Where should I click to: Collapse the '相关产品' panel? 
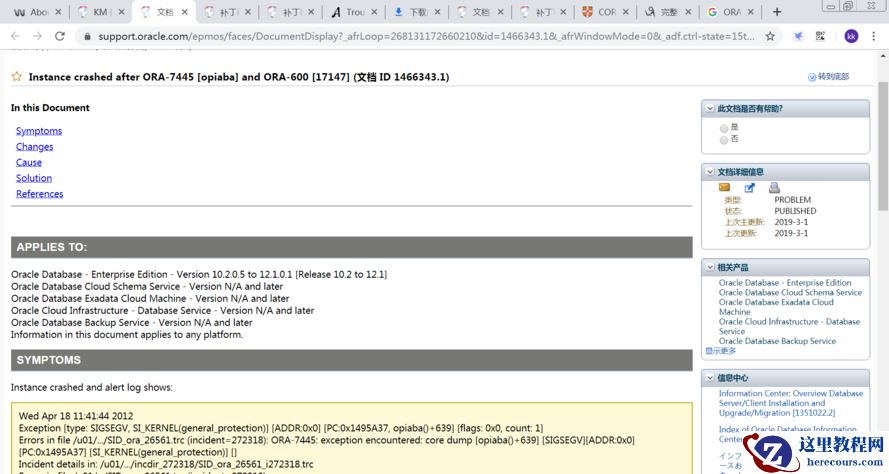pyautogui.click(x=710, y=267)
